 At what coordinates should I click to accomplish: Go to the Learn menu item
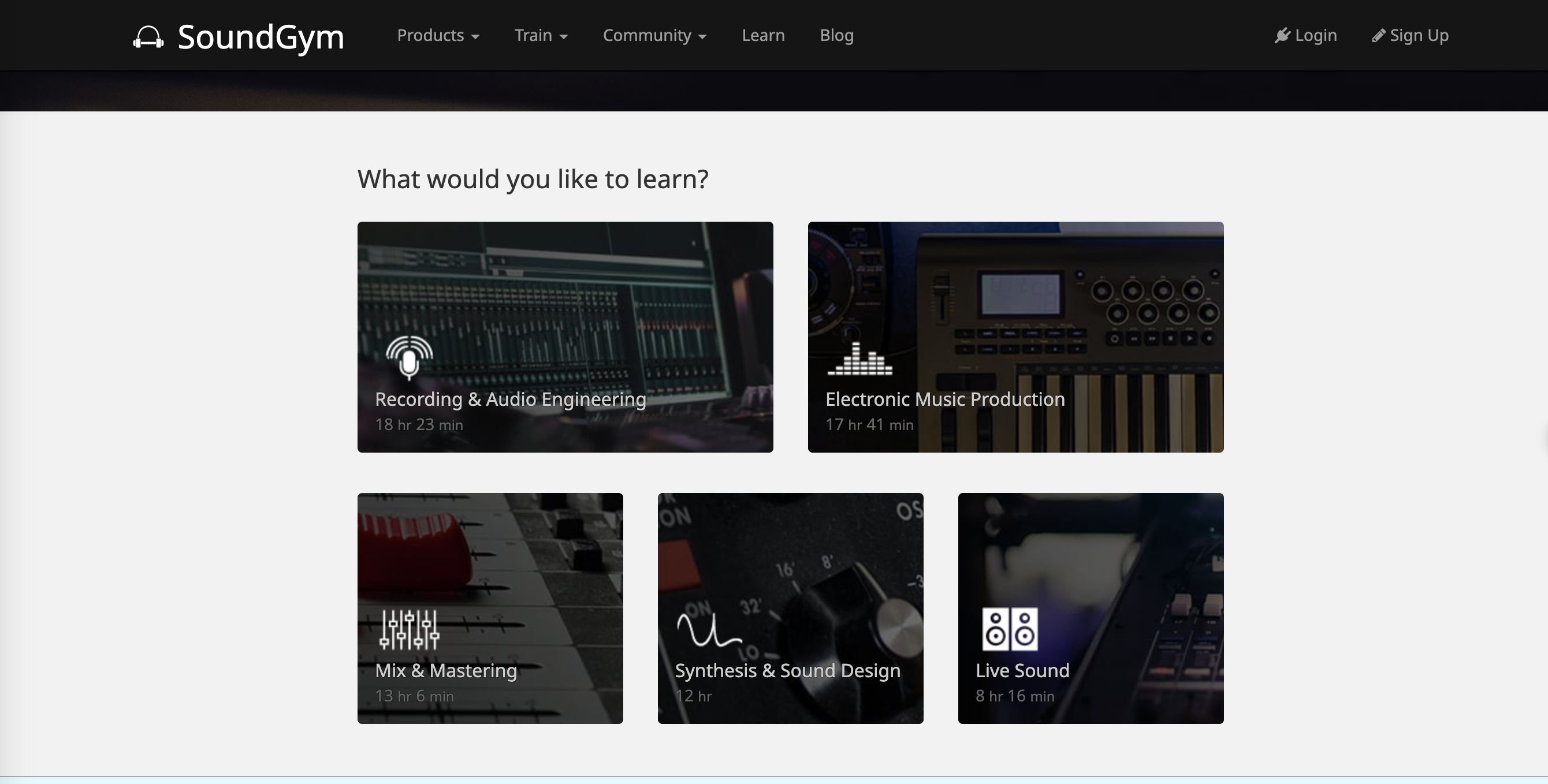click(762, 35)
